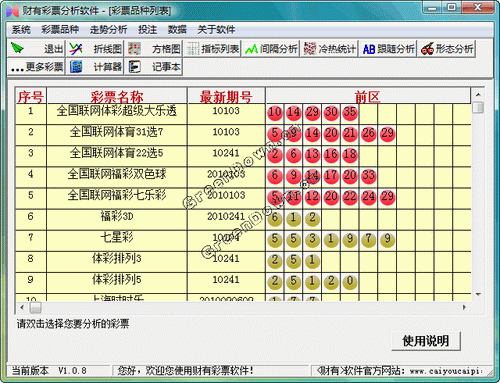Open the 折线图 line chart icon
The width and height of the screenshot is (500, 383).
[76, 49]
